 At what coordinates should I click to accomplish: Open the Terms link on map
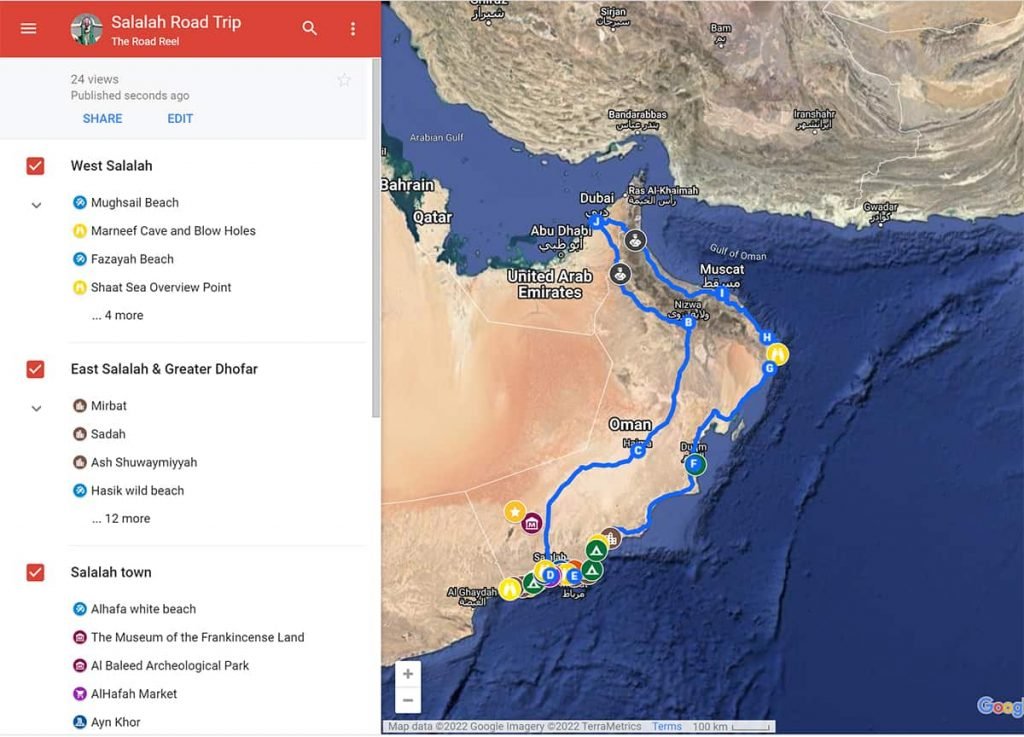coord(667,727)
